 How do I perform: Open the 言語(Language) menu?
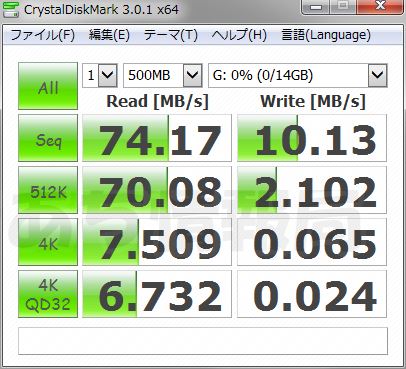click(326, 35)
